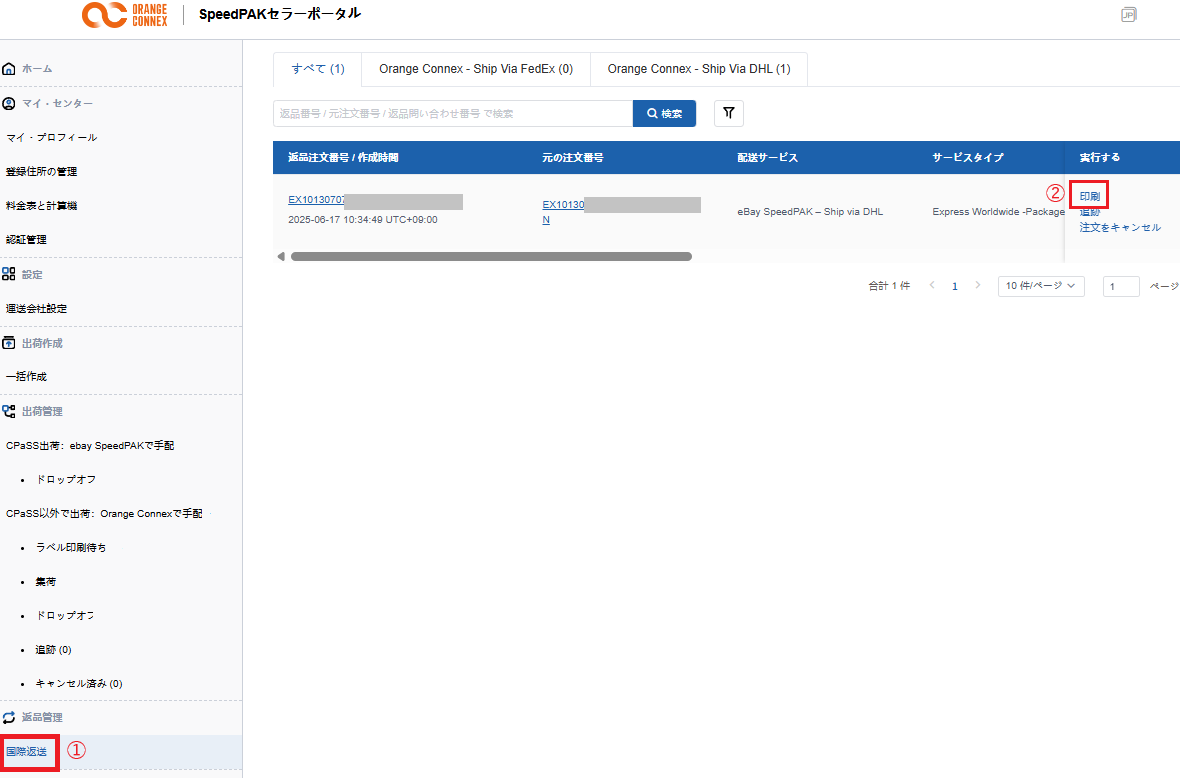
Task: Click the 返品注文番号 / 作成時間 column header
Action: click(x=343, y=157)
